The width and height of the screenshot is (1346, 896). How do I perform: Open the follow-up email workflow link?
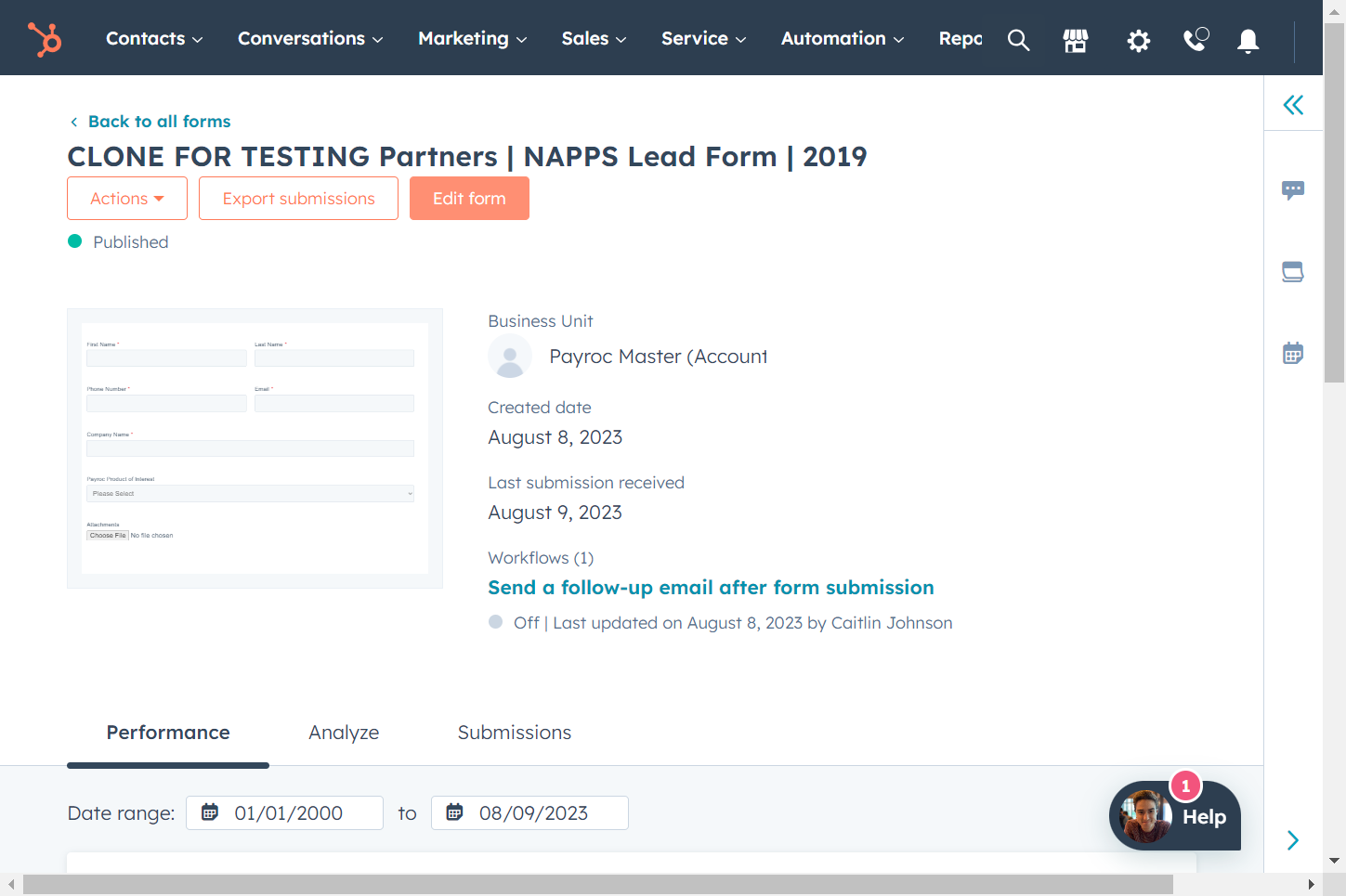712,588
